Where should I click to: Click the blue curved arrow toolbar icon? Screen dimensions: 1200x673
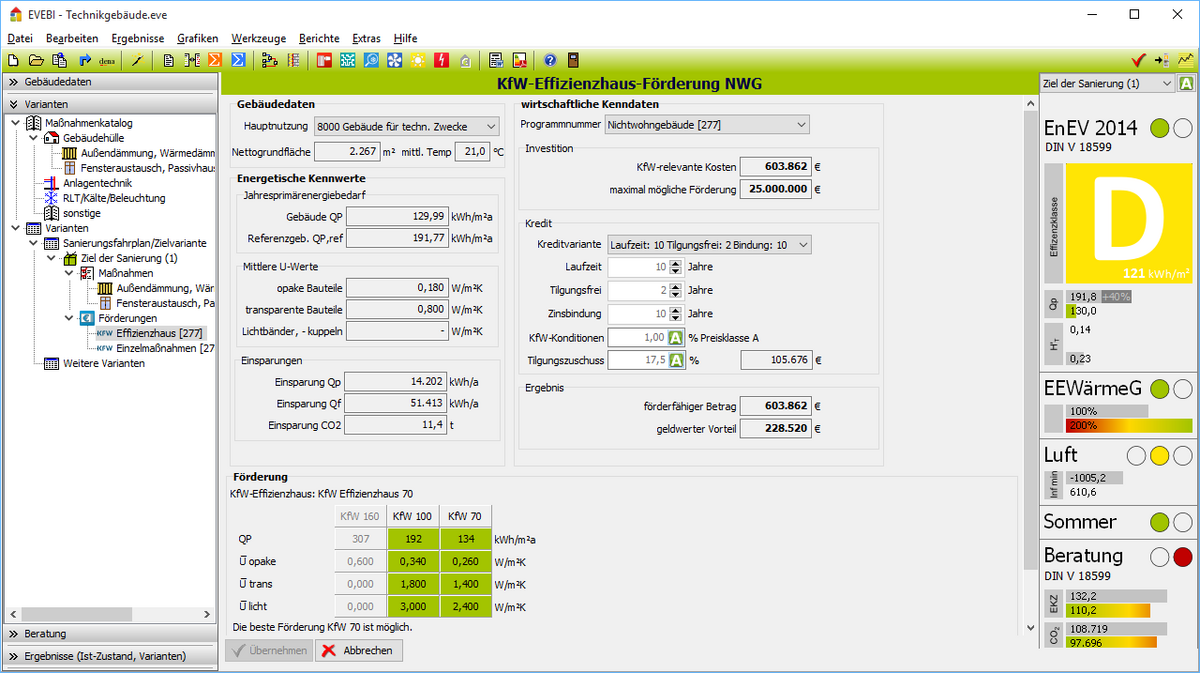[x=84, y=60]
